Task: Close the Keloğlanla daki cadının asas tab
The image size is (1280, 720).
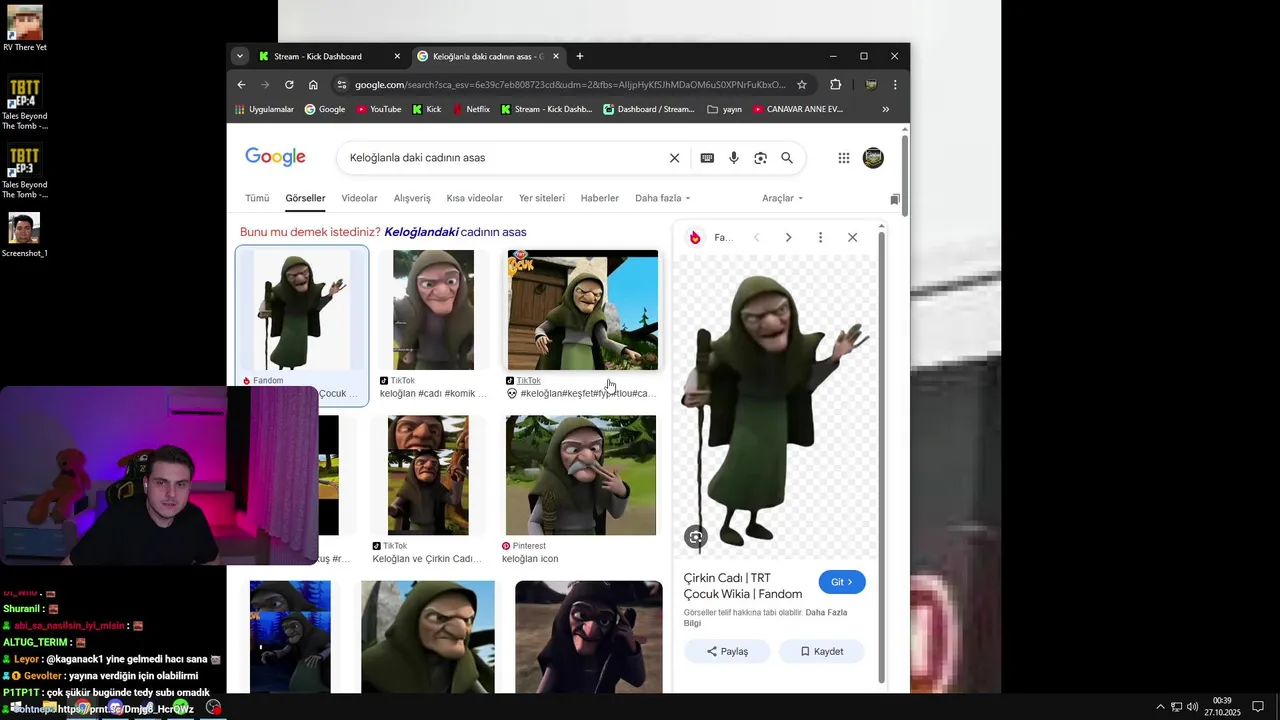Action: (x=556, y=56)
